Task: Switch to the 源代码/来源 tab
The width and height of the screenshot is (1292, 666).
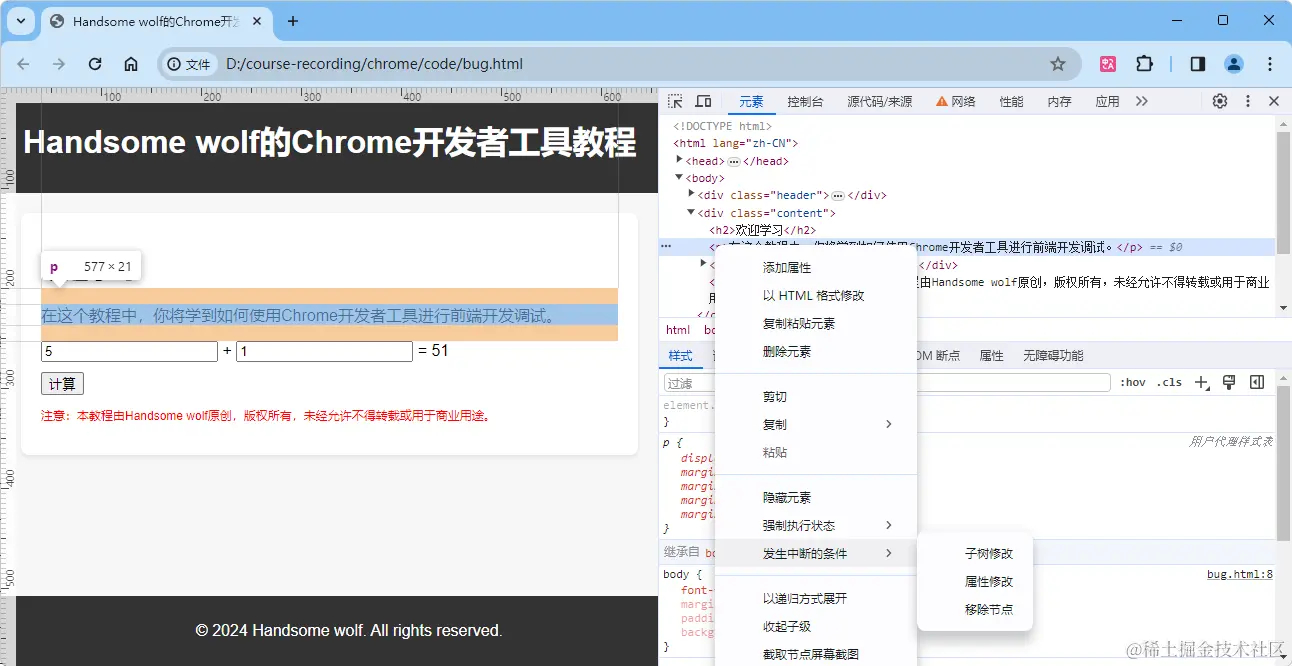Action: (x=879, y=101)
